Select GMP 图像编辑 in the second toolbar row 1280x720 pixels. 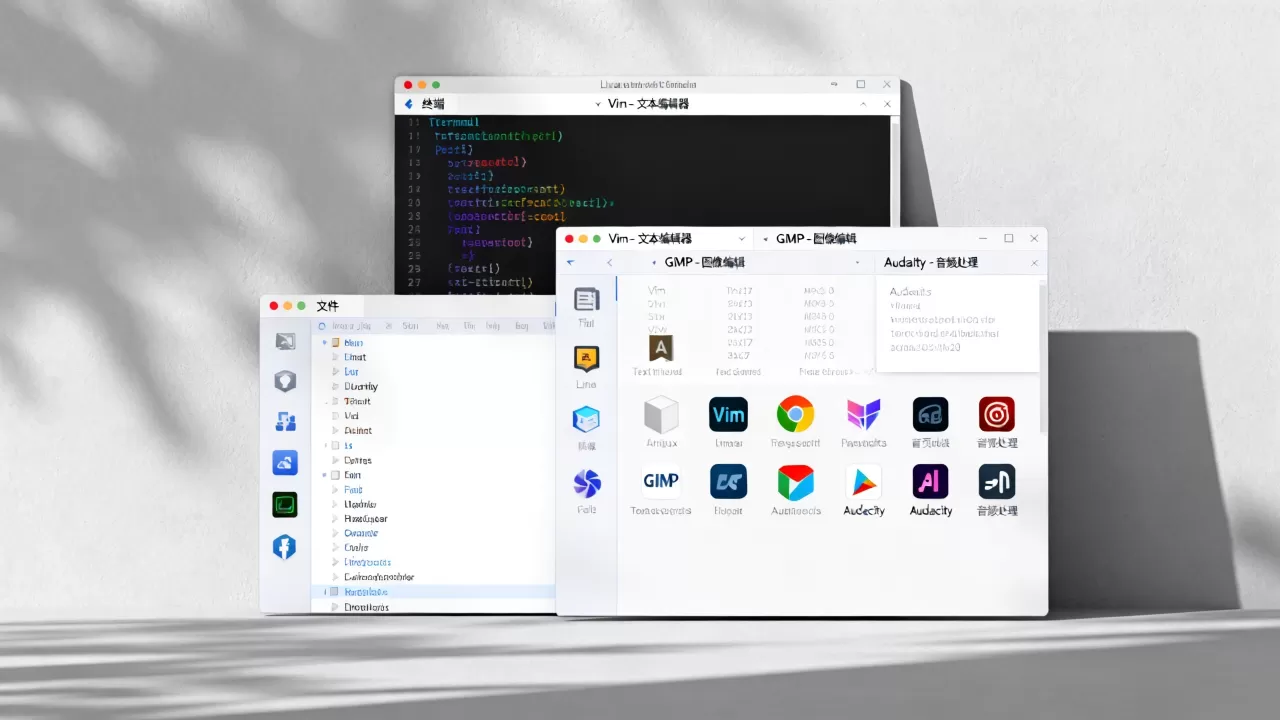[704, 262]
